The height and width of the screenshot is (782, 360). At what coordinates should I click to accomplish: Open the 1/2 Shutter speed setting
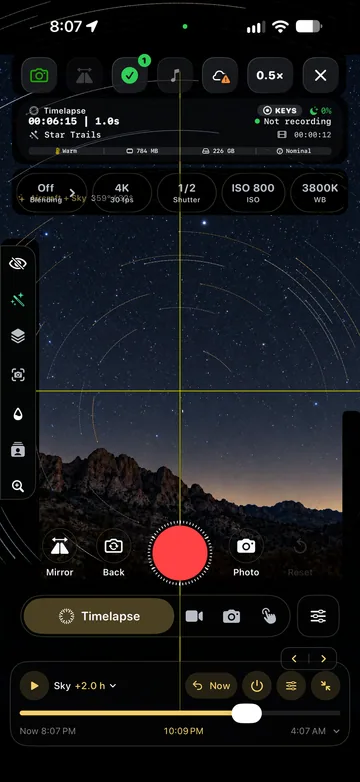point(187,193)
